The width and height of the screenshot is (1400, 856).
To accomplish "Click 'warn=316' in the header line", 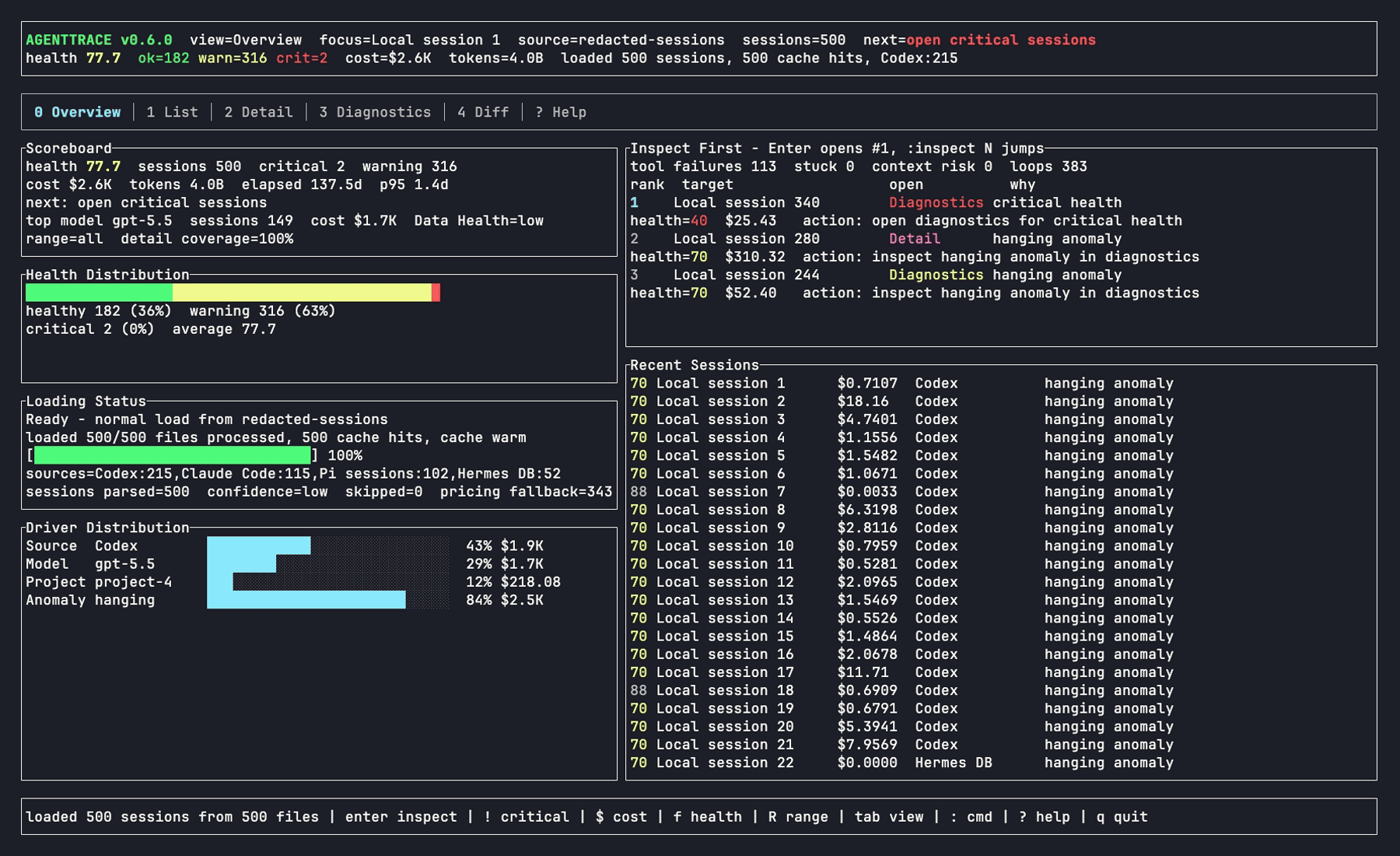I will click(233, 58).
